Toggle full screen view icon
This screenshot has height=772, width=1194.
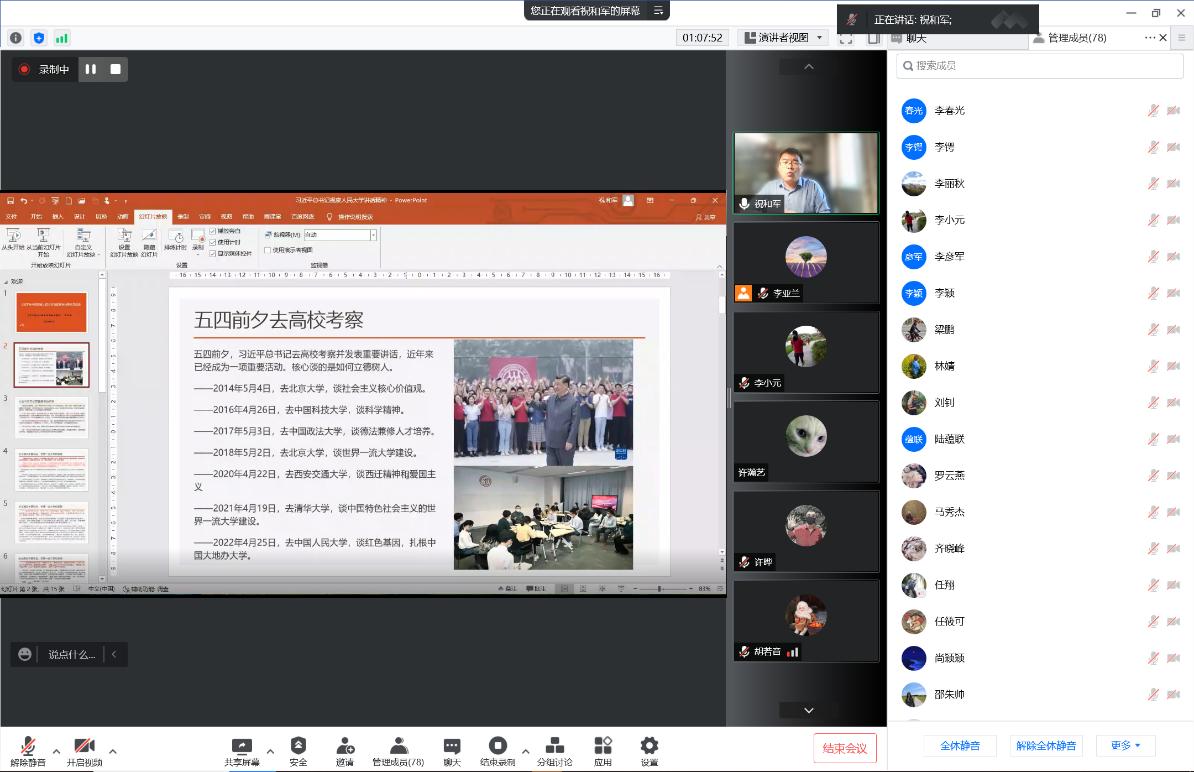coord(846,38)
